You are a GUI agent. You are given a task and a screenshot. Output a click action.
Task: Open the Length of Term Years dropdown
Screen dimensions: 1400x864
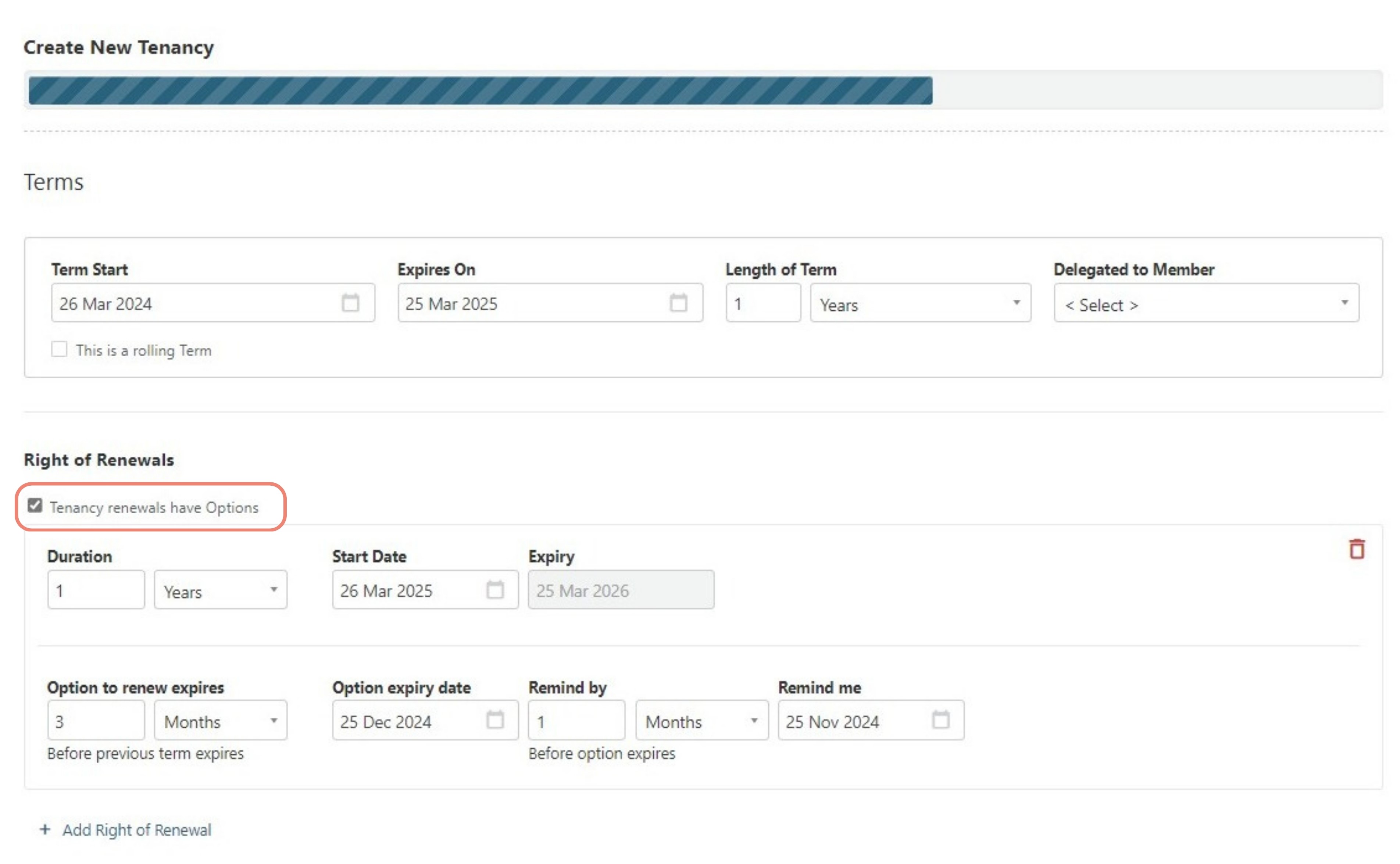920,303
